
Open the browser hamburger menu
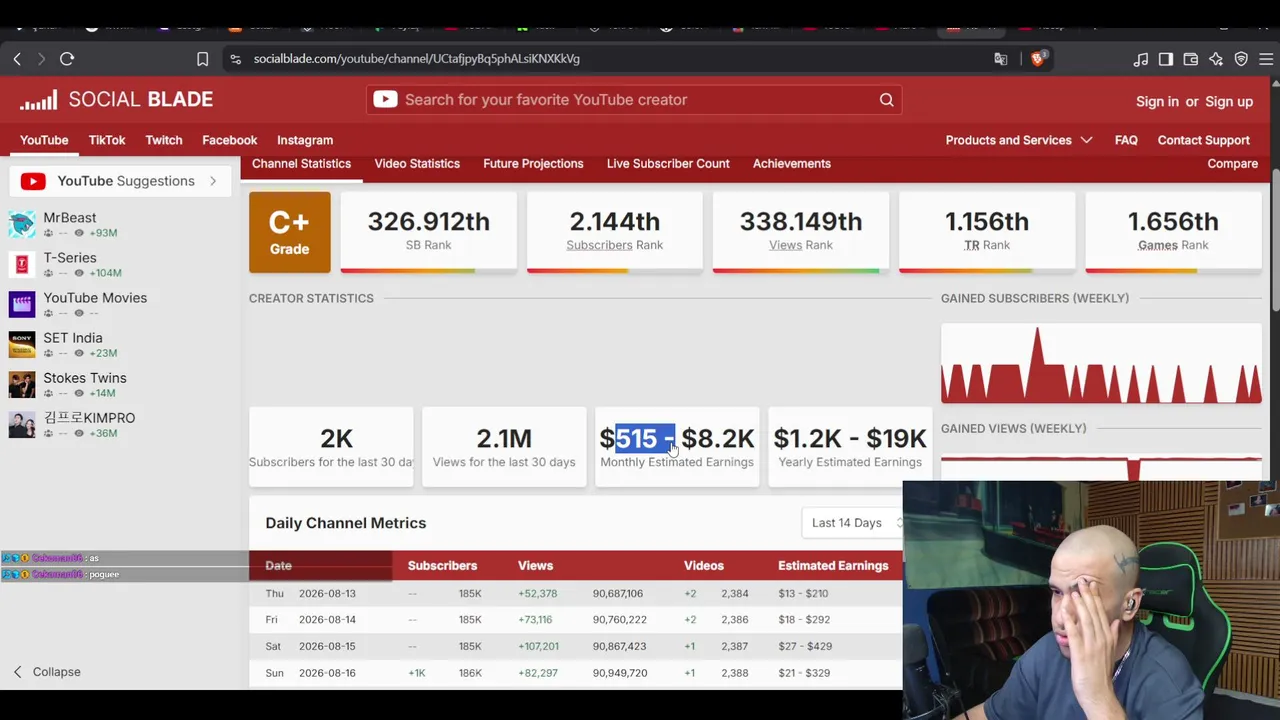coord(1266,59)
